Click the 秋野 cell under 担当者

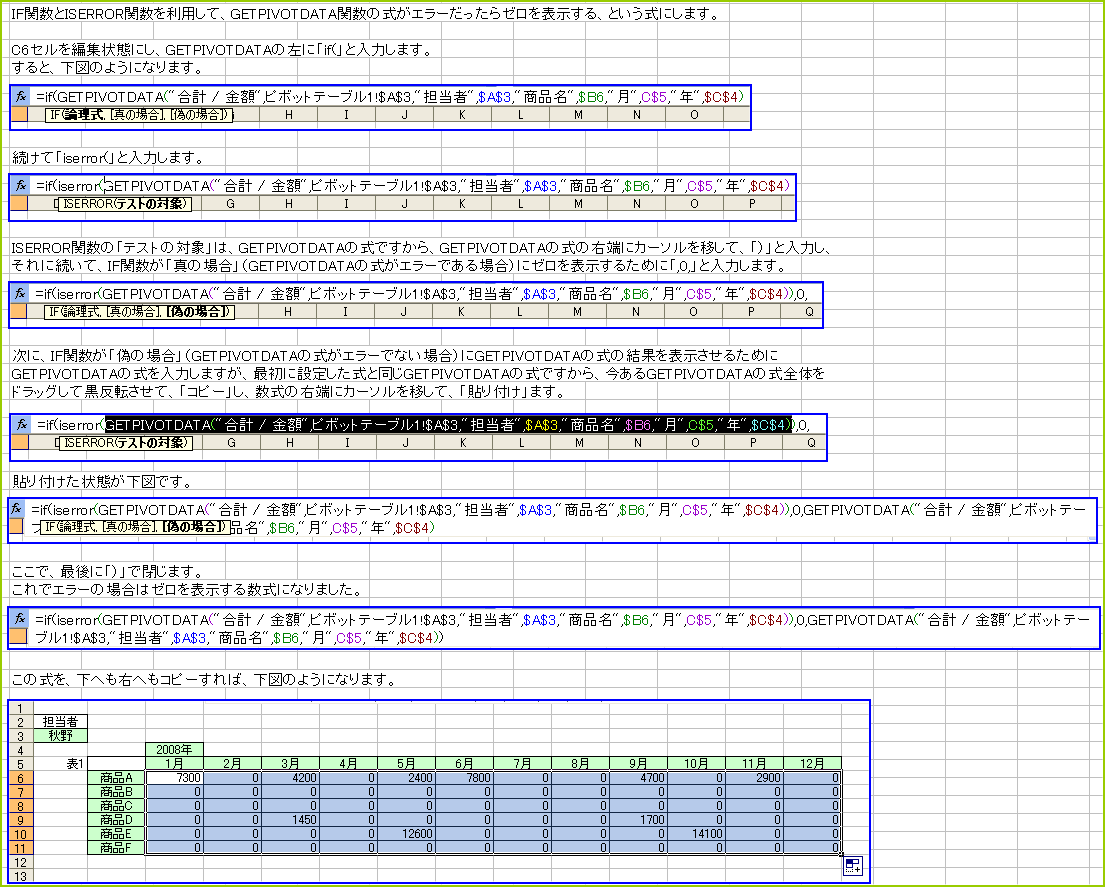(61, 735)
